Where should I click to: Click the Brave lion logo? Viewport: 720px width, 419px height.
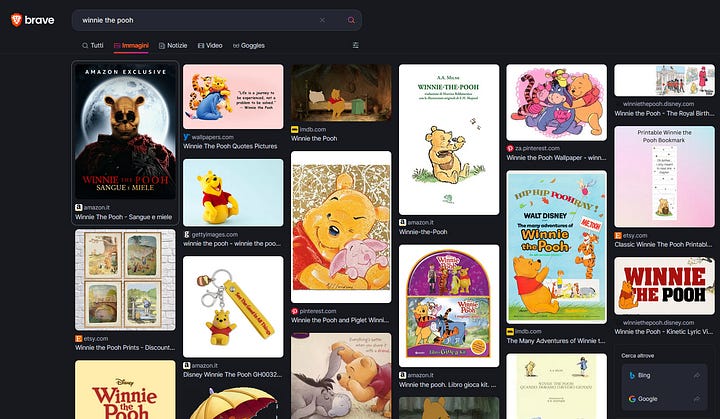pos(17,20)
